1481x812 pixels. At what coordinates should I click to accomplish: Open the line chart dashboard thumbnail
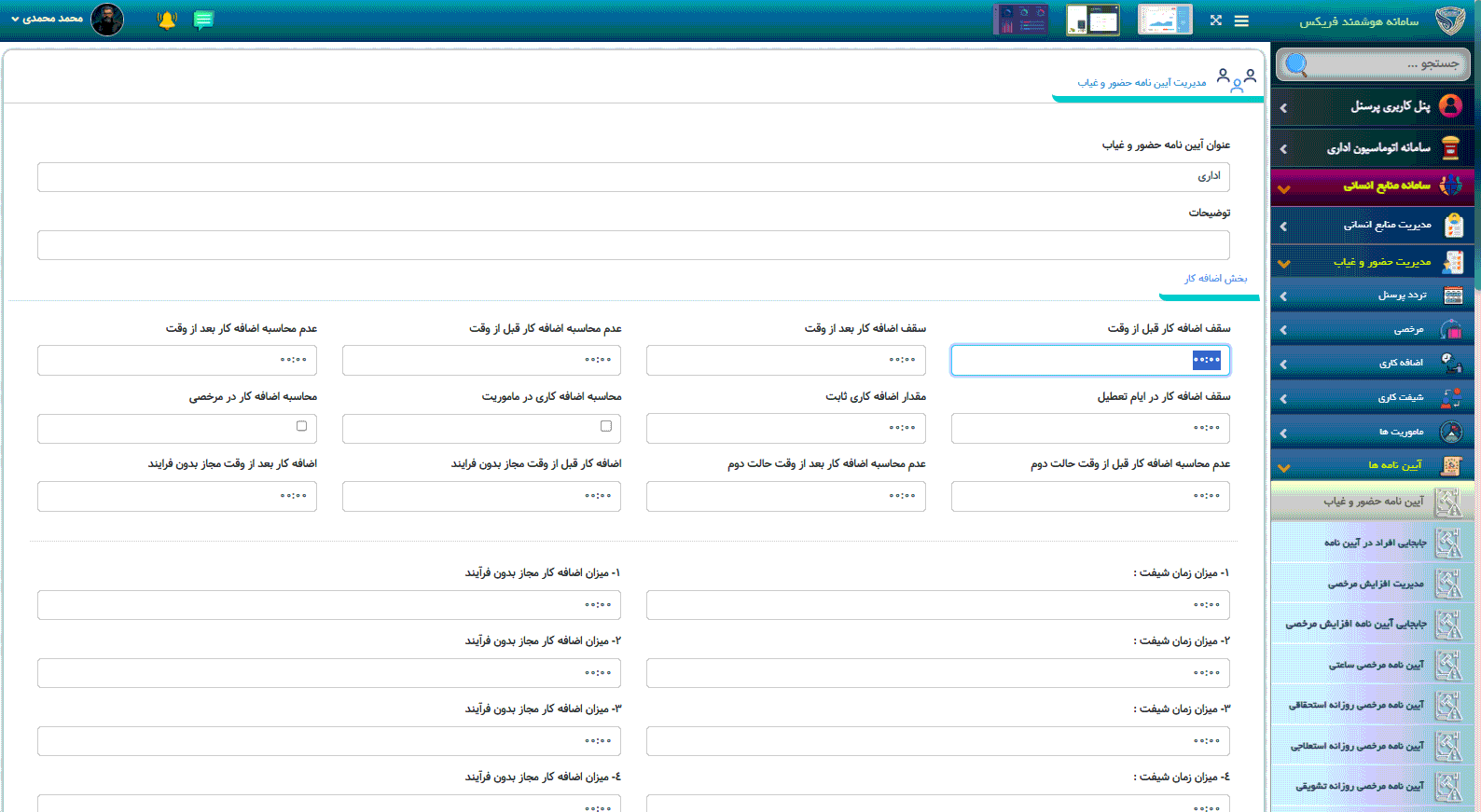[1164, 20]
